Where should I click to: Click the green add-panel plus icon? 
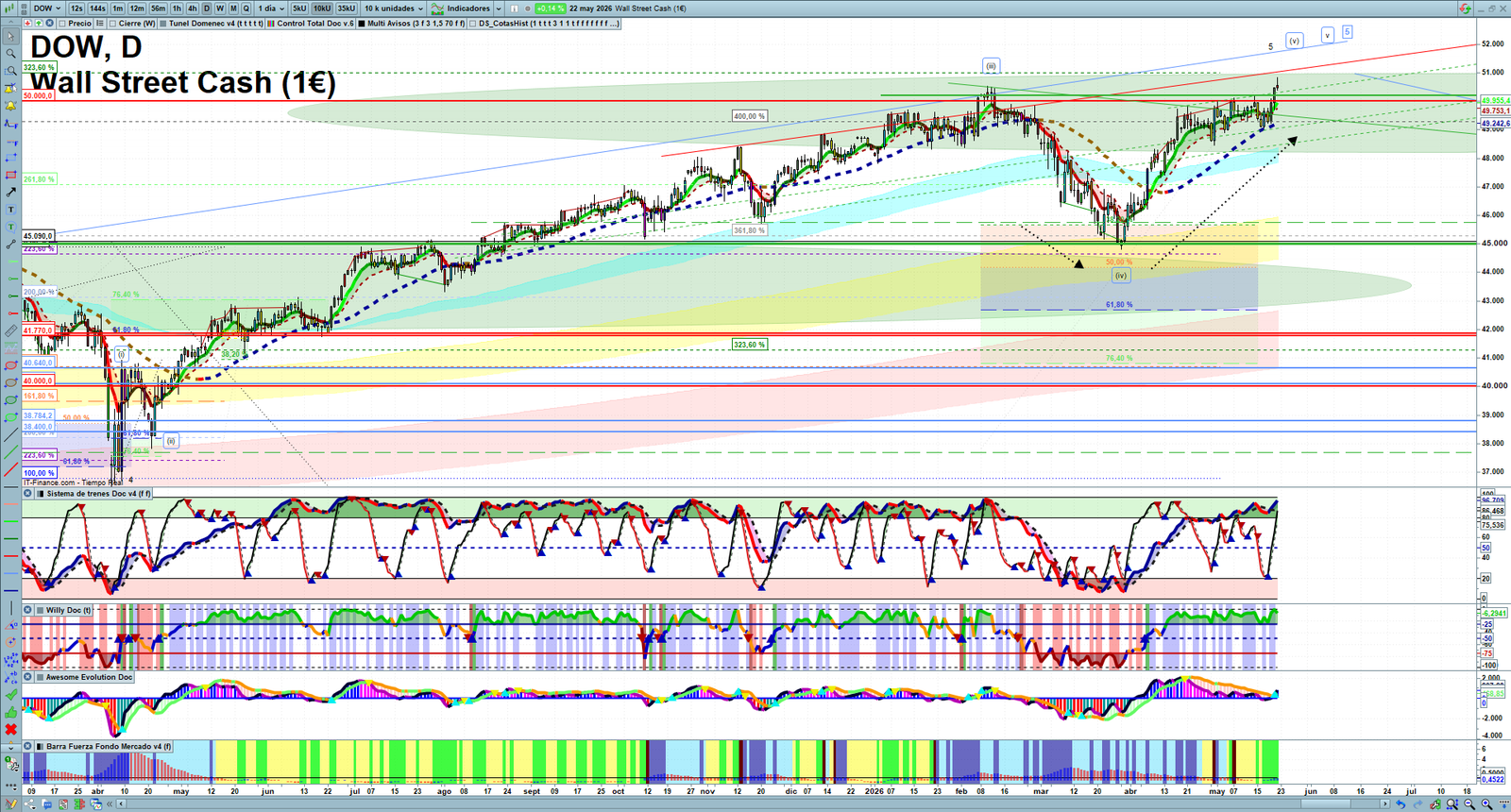39,23
